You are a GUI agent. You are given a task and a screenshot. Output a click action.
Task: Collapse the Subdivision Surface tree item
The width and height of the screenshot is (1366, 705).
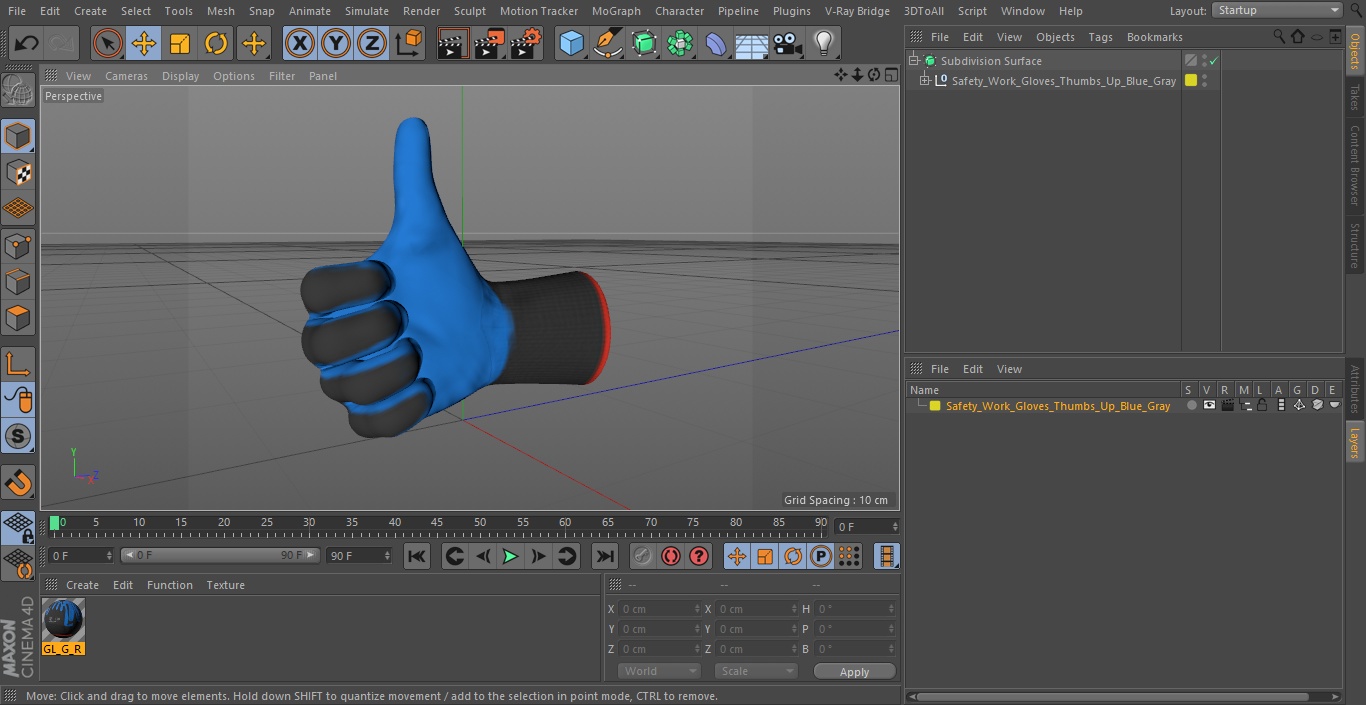913,61
